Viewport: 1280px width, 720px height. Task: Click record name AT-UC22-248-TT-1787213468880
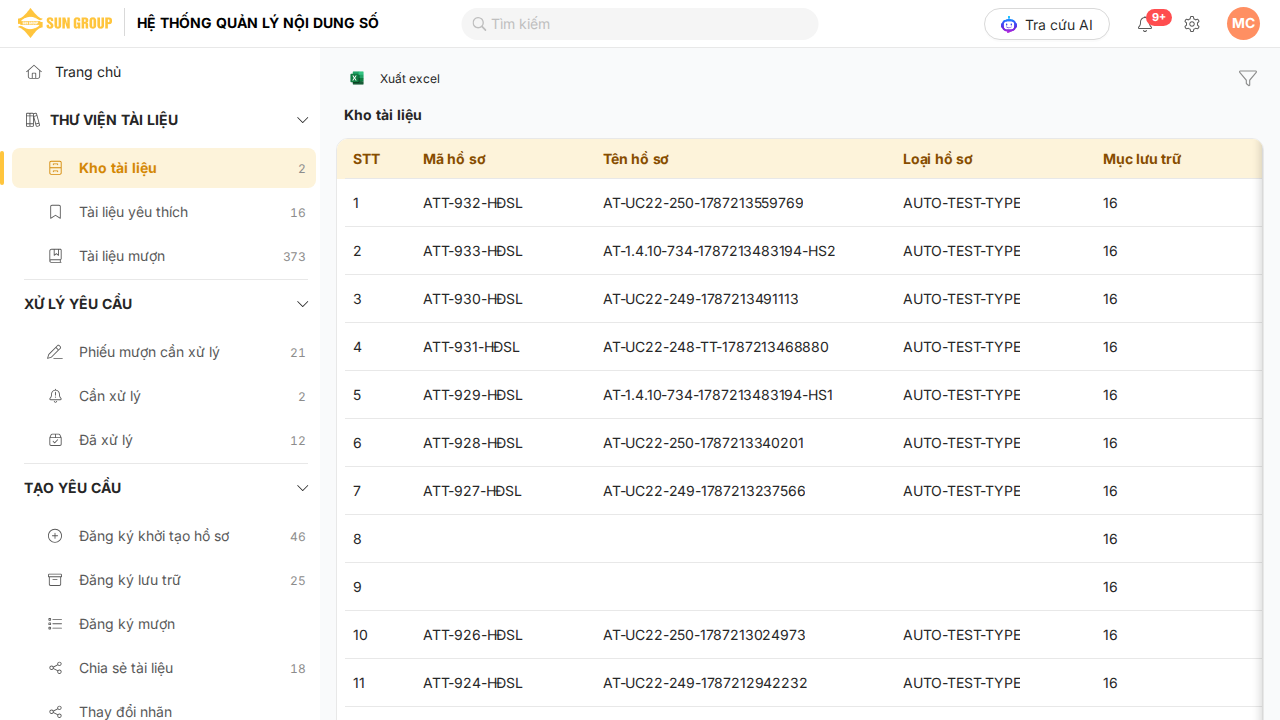click(x=716, y=347)
